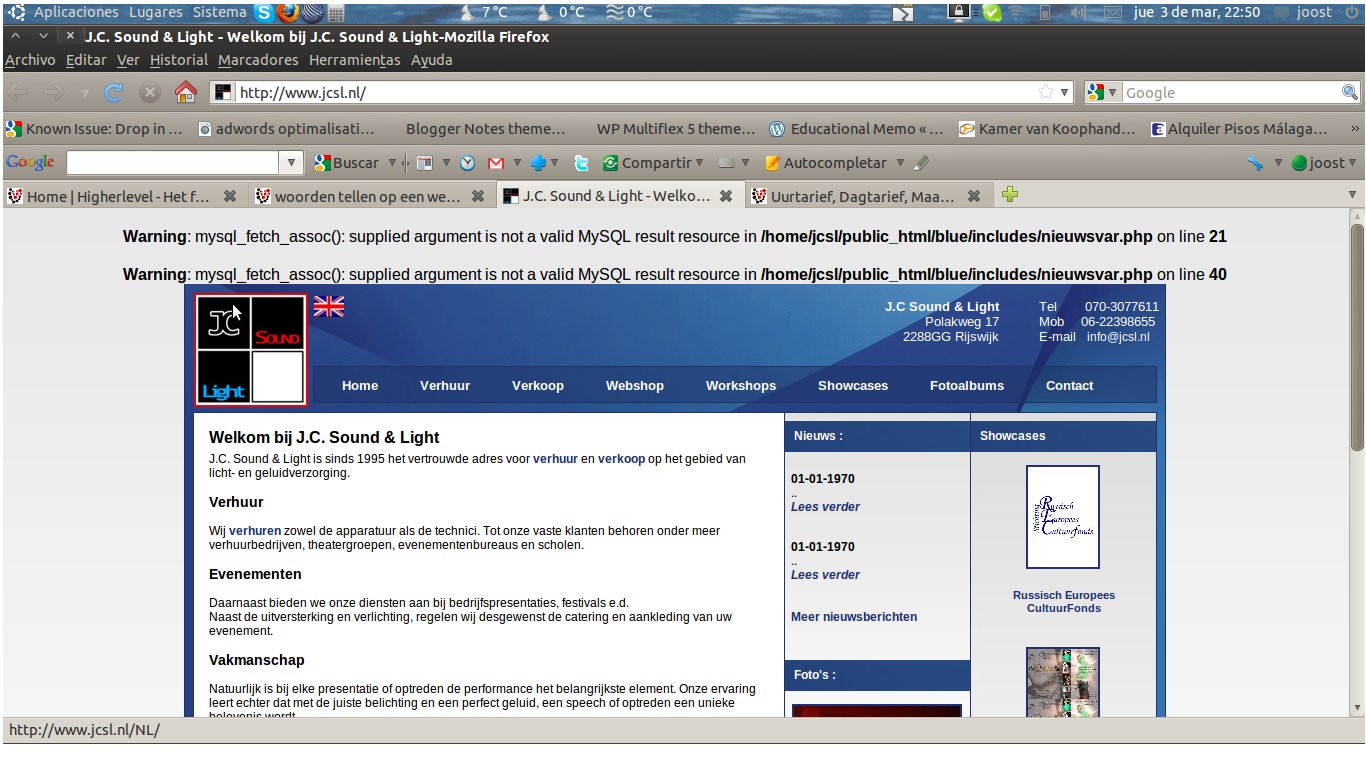Expand the Google Toolbar search box dropdown
Screen dimensions: 1366x768
pyautogui.click(x=292, y=163)
